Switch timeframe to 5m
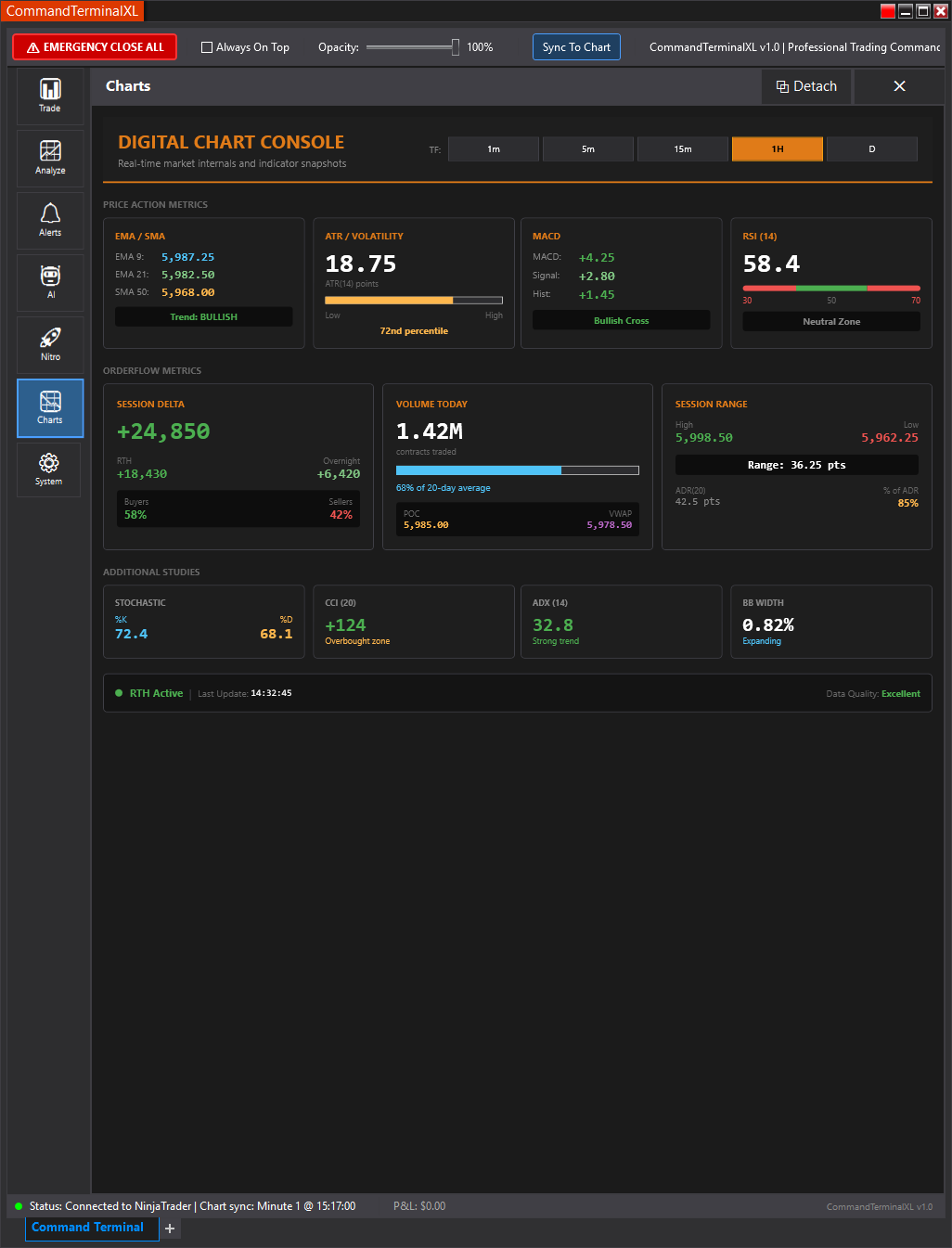952x1248 pixels. (588, 149)
